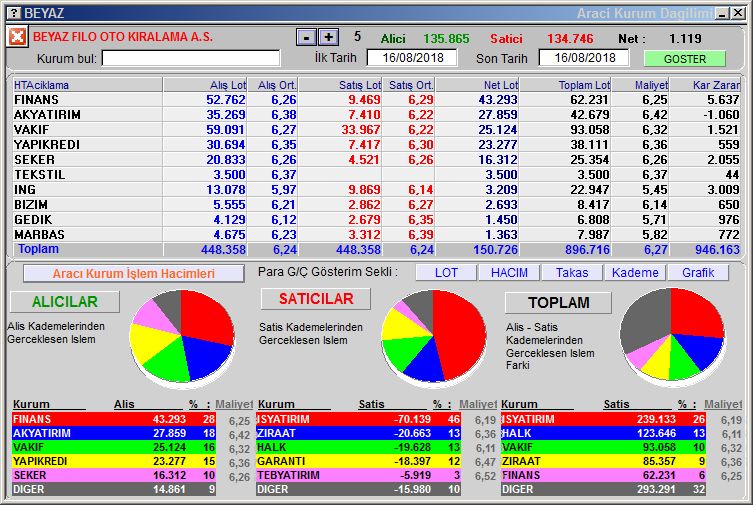Image resolution: width=753 pixels, height=505 pixels.
Task: Click the Net value 1.119
Action: click(x=685, y=38)
